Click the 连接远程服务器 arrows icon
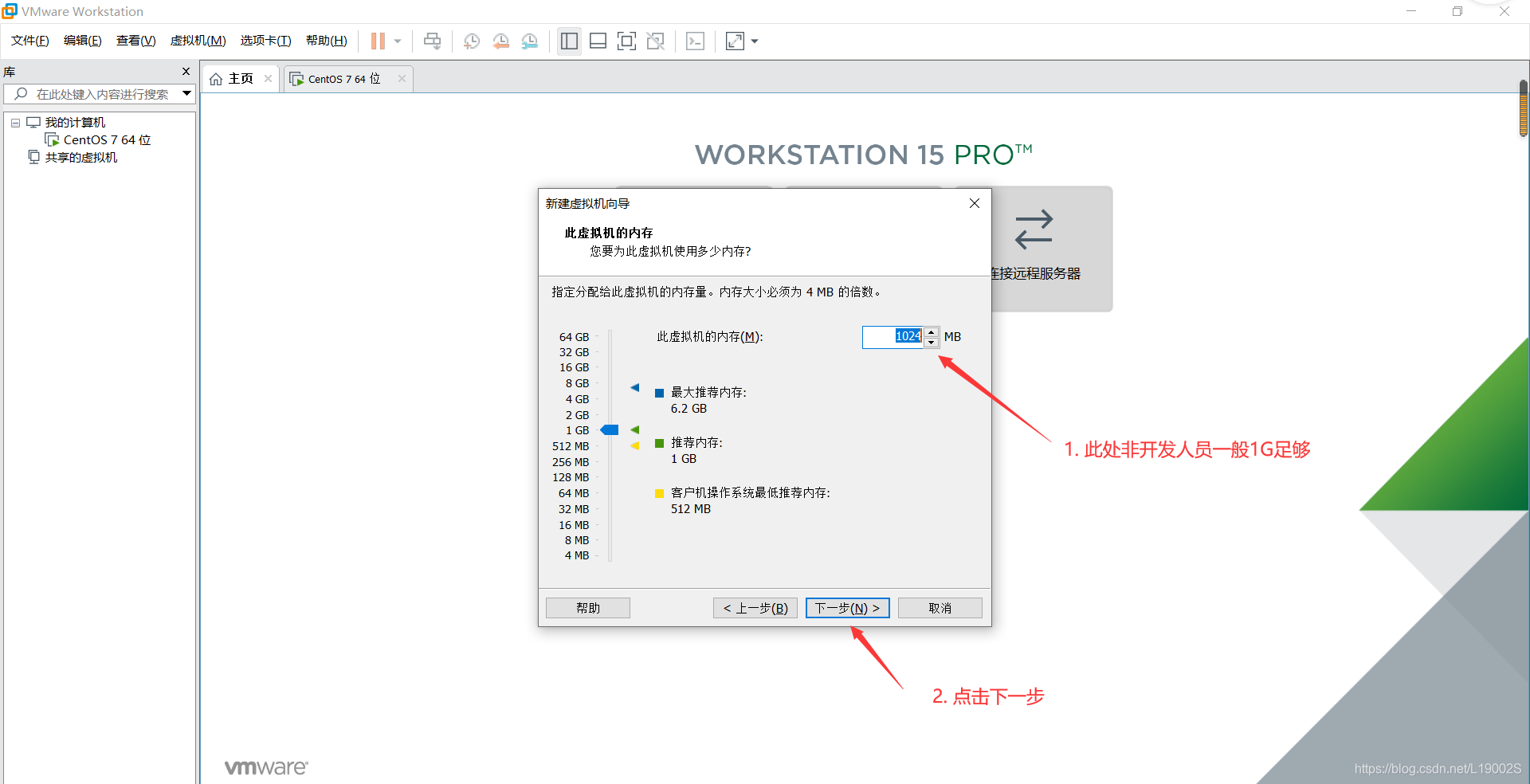 1034,229
